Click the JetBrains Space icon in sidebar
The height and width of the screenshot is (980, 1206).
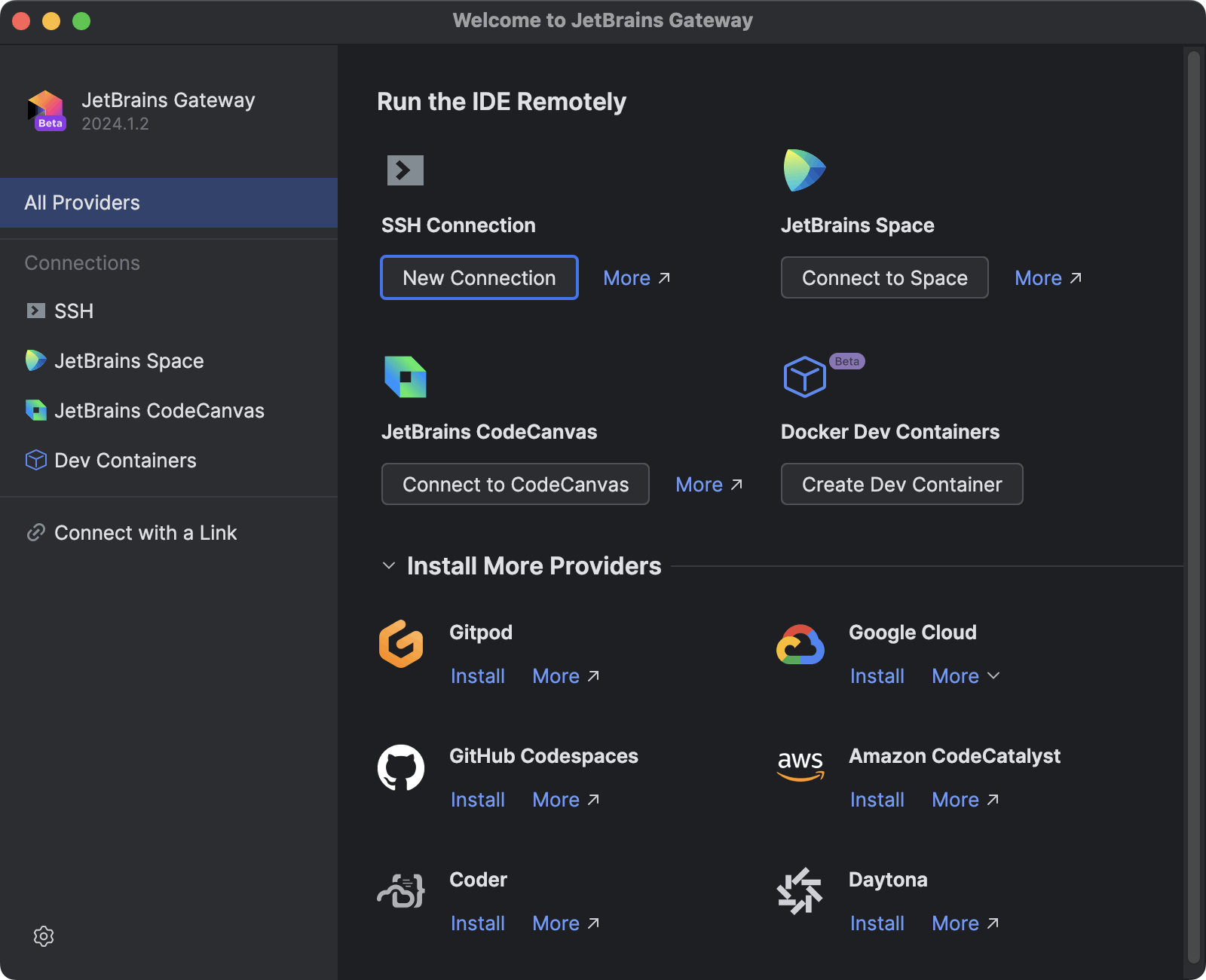[35, 360]
